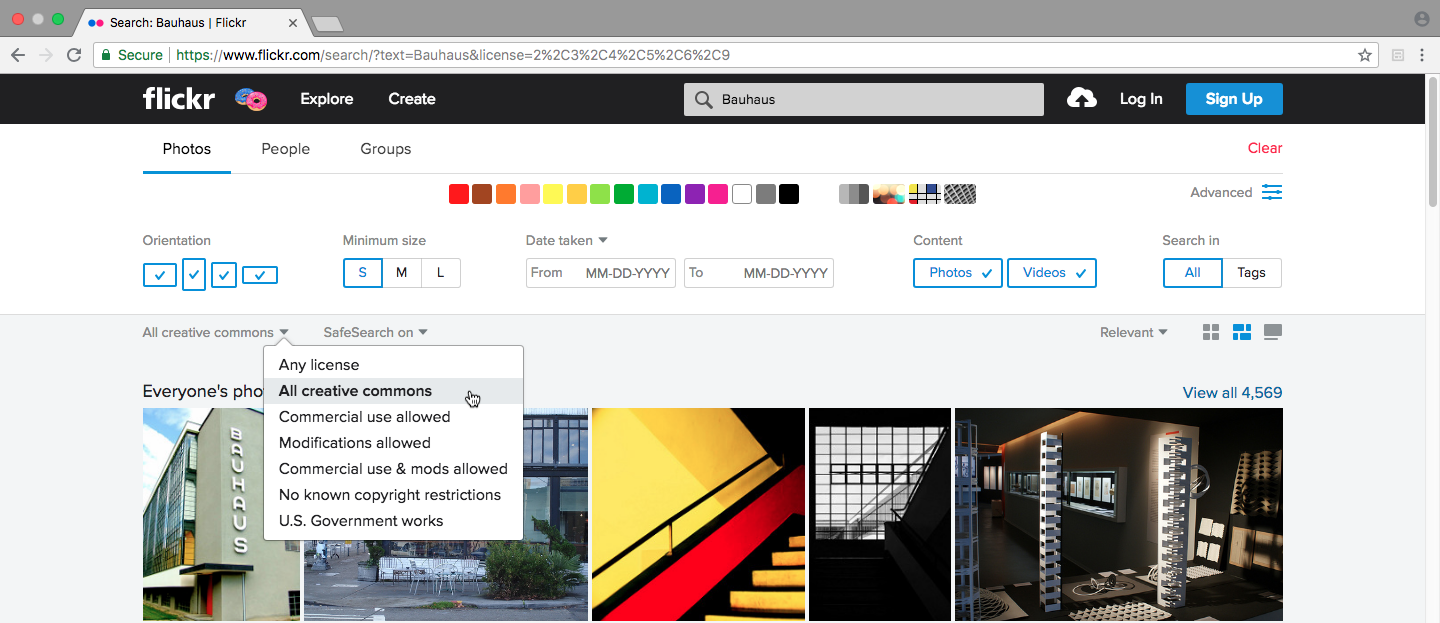1440x623 pixels.
Task: Select the black and white style filter
Action: (853, 194)
